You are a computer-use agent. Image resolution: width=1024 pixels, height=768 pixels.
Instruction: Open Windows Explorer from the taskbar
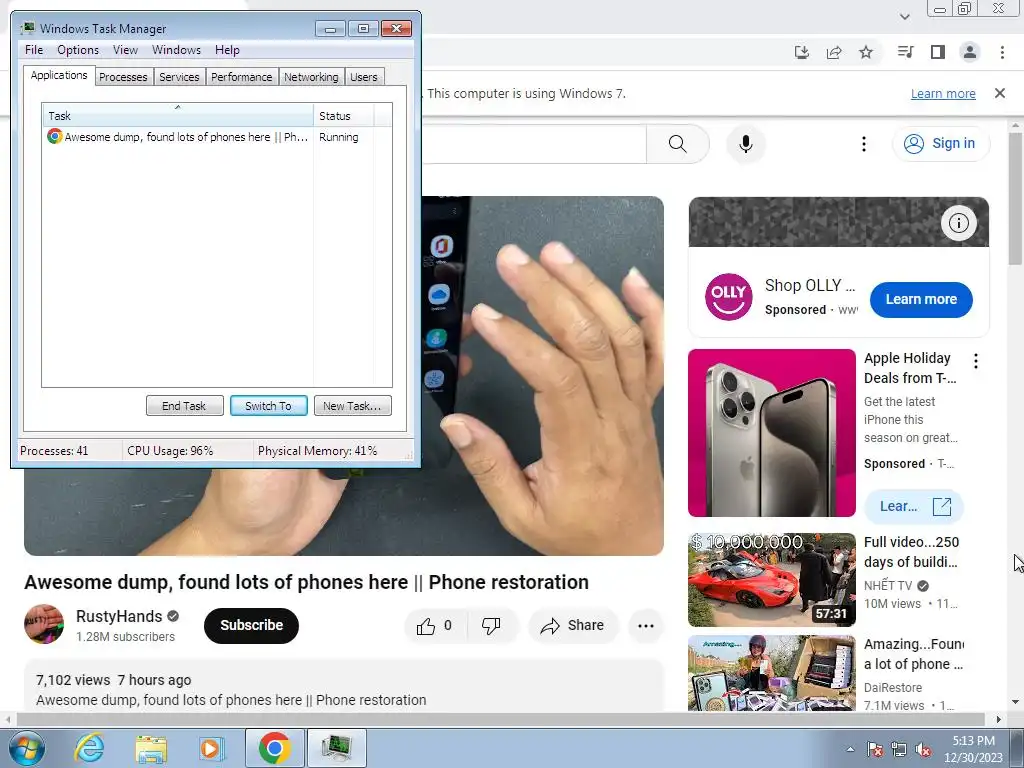[151, 749]
